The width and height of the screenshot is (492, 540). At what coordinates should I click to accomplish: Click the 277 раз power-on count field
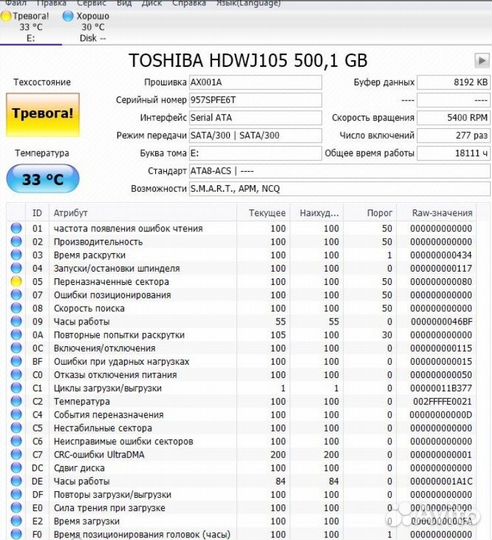[x=454, y=136]
